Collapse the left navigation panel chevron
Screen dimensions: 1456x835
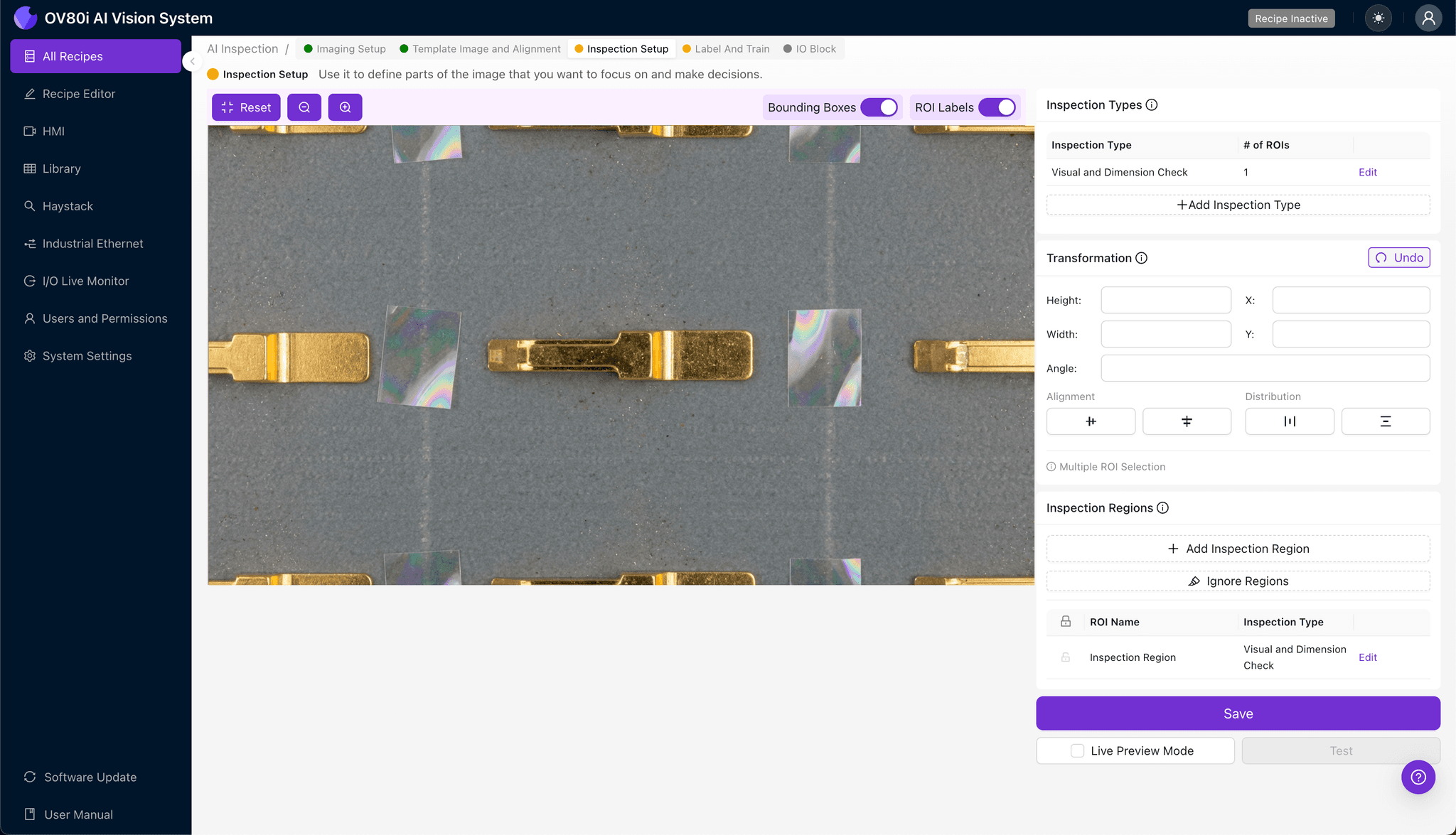[192, 61]
